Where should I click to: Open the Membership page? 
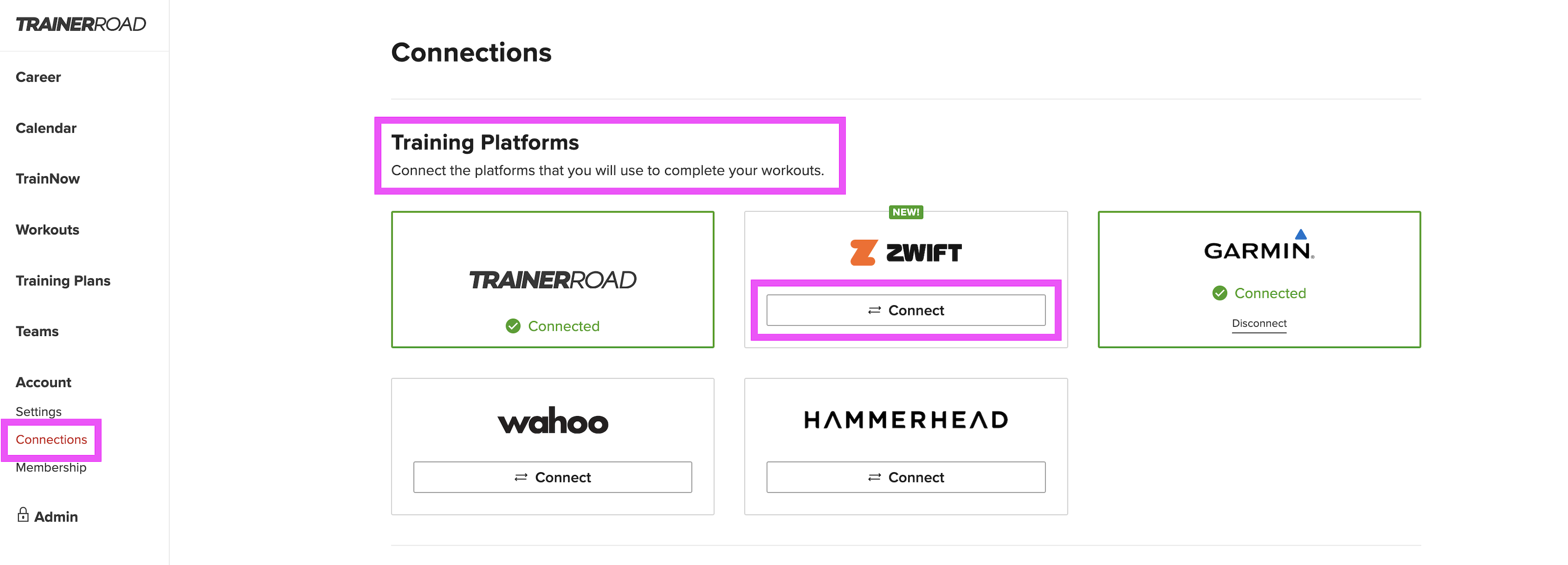51,467
